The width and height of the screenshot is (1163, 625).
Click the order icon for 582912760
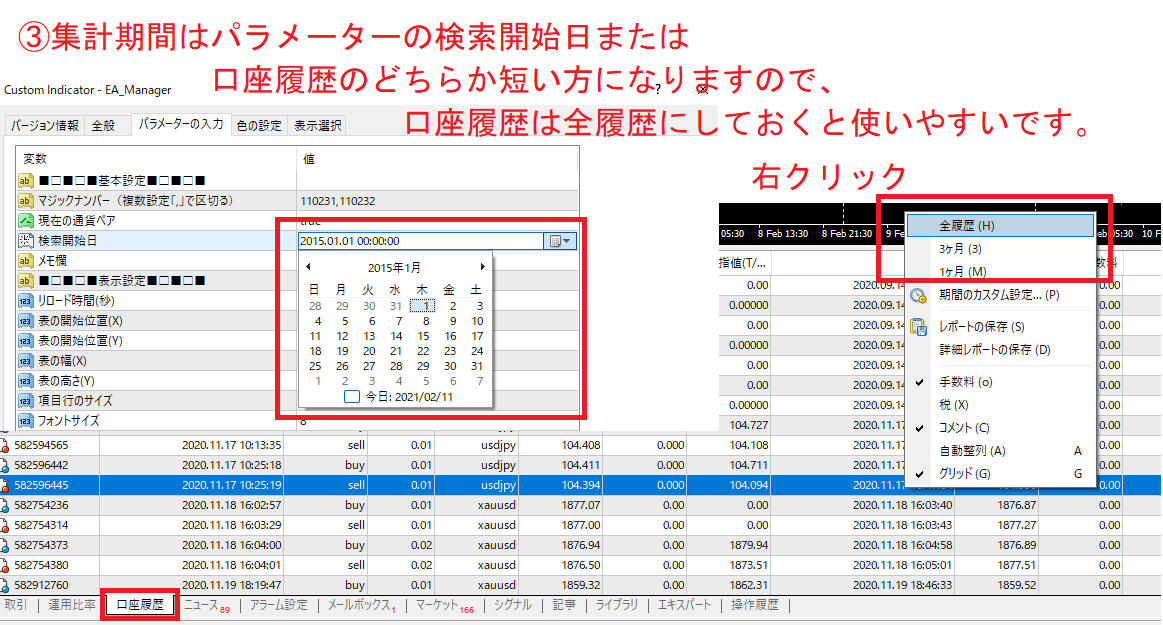(4, 585)
